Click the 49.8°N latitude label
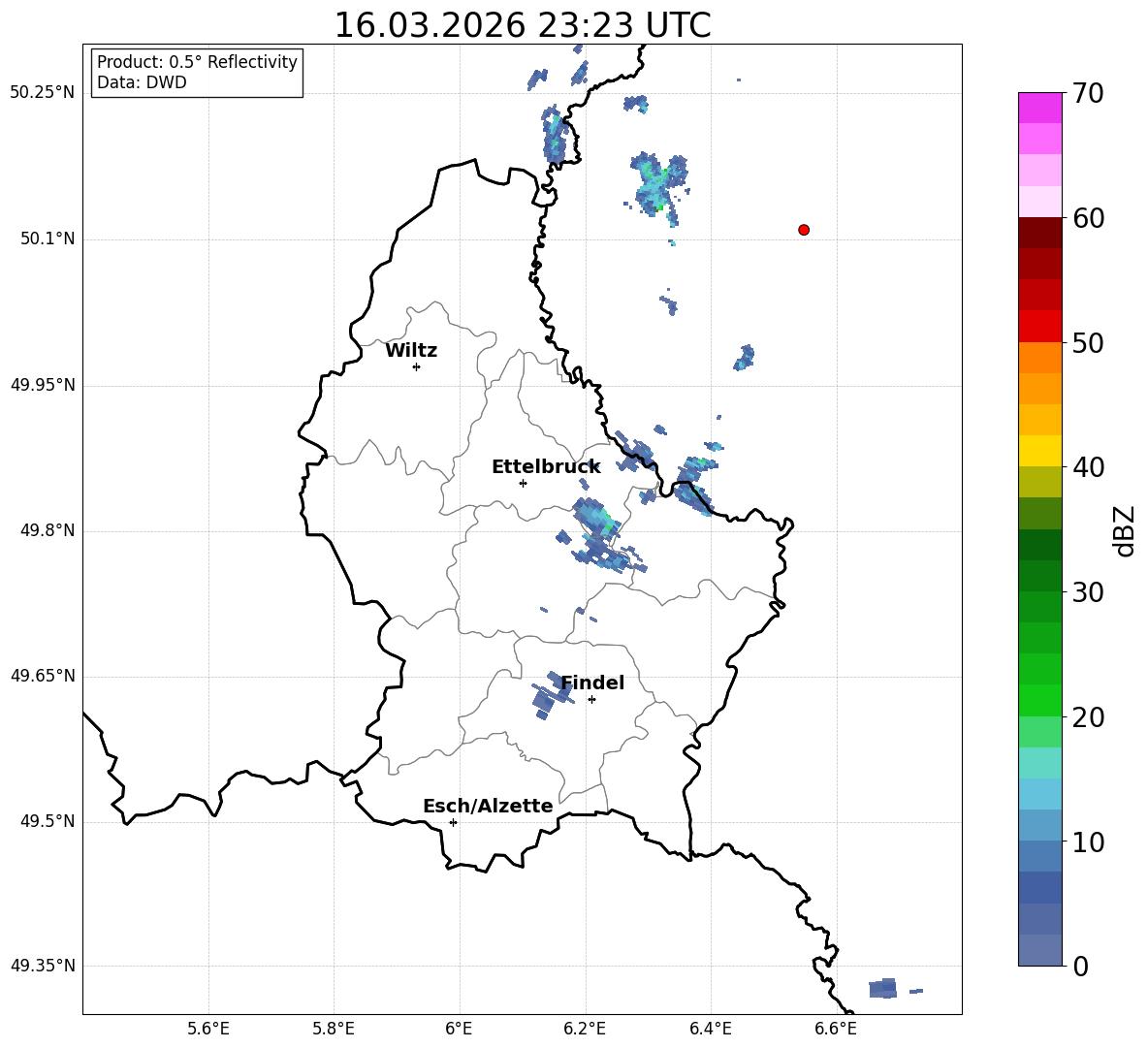Image resolution: width=1148 pixels, height=1048 pixels. (x=48, y=530)
